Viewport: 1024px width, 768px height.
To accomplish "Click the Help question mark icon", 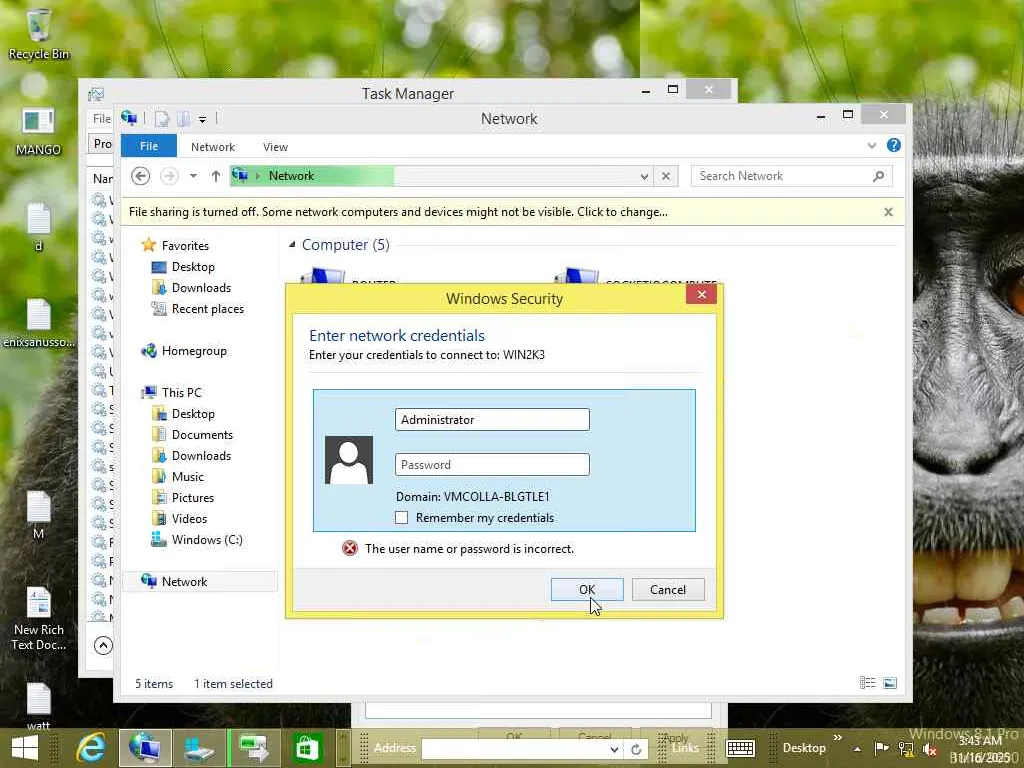I will [893, 146].
